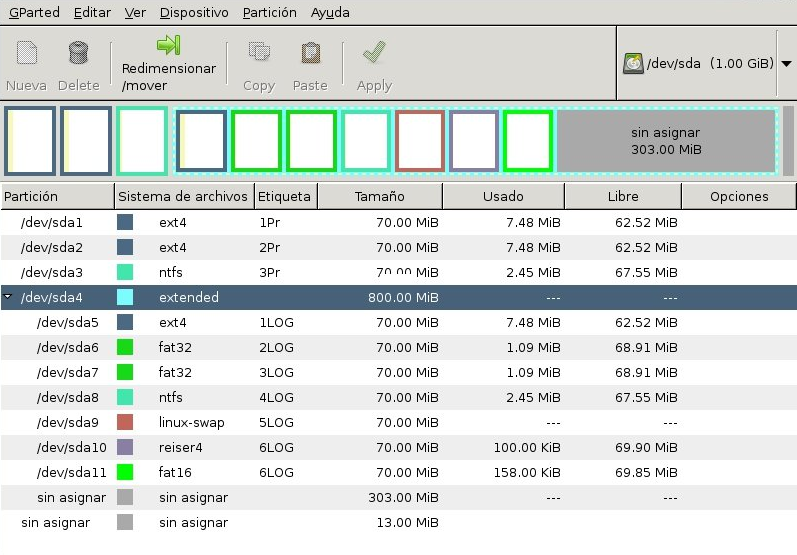Click the Apply checkmark icon
The width and height of the screenshot is (797, 555).
click(x=374, y=53)
